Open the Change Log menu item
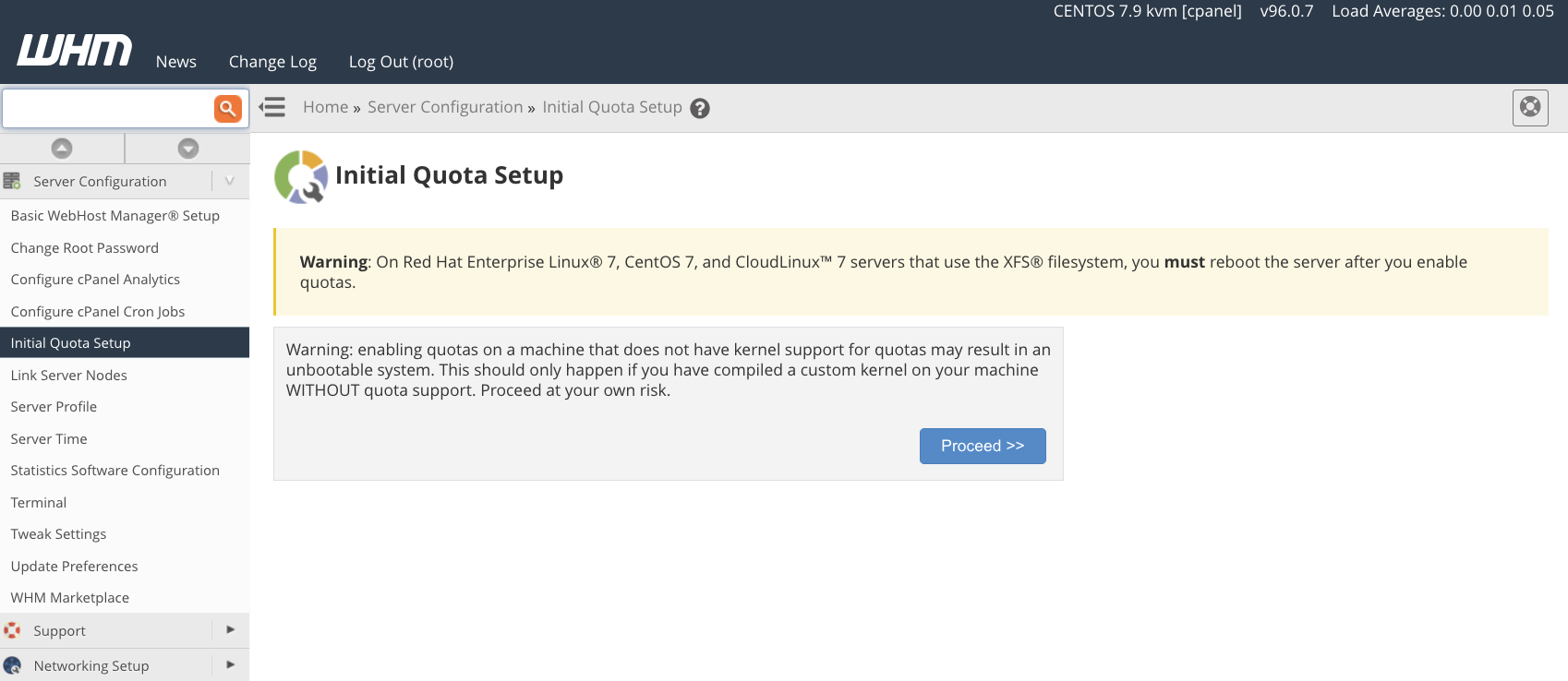The height and width of the screenshot is (681, 1568). point(272,62)
